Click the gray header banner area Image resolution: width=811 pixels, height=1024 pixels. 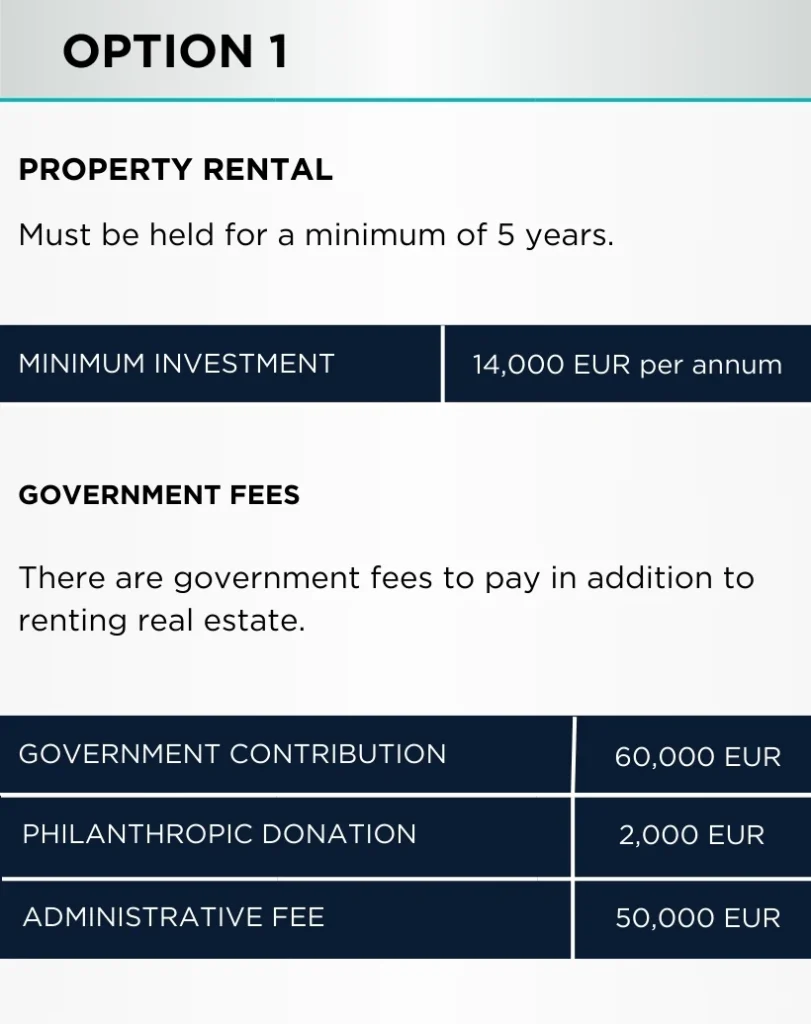coord(406,49)
